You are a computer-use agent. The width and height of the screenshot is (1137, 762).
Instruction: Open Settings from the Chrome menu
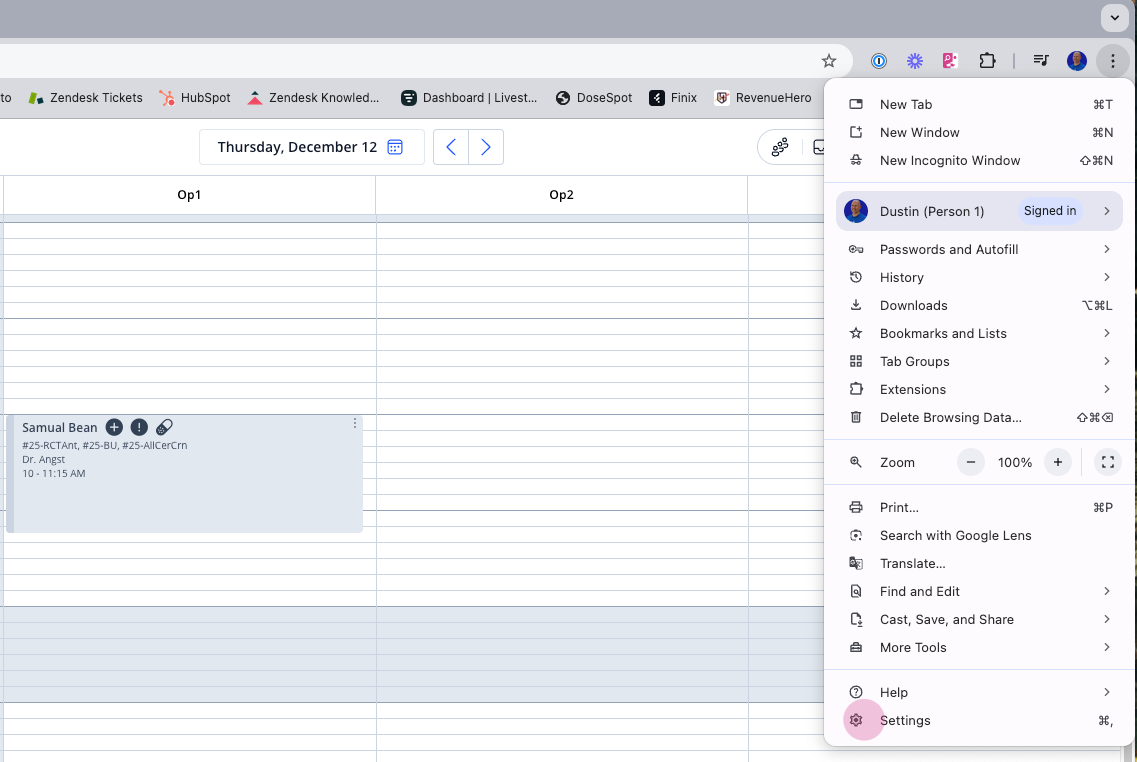(979, 721)
